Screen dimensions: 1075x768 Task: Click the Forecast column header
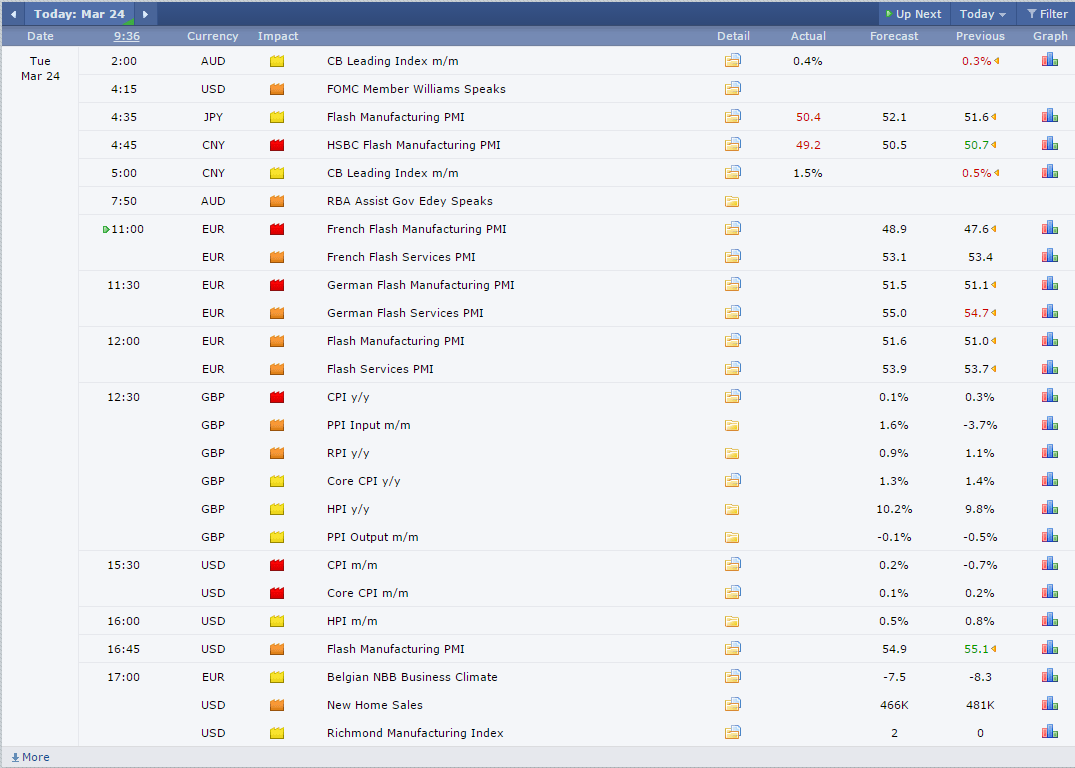coord(894,36)
